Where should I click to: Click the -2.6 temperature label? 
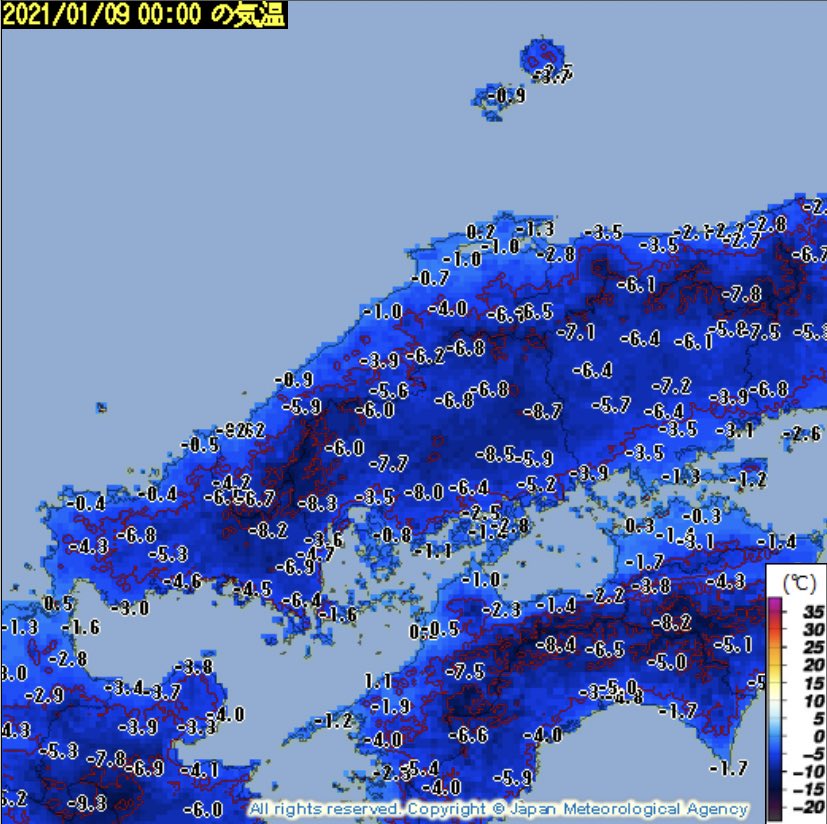802,434
